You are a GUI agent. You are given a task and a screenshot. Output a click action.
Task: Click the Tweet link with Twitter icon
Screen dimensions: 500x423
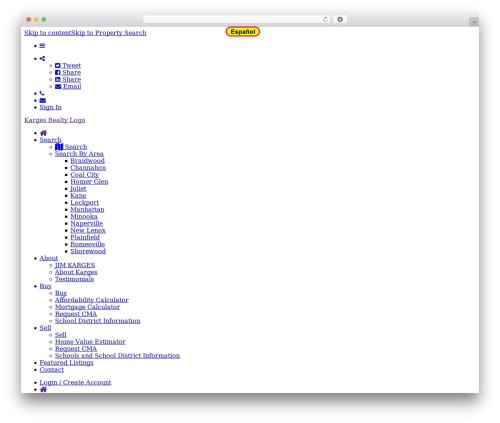68,66
